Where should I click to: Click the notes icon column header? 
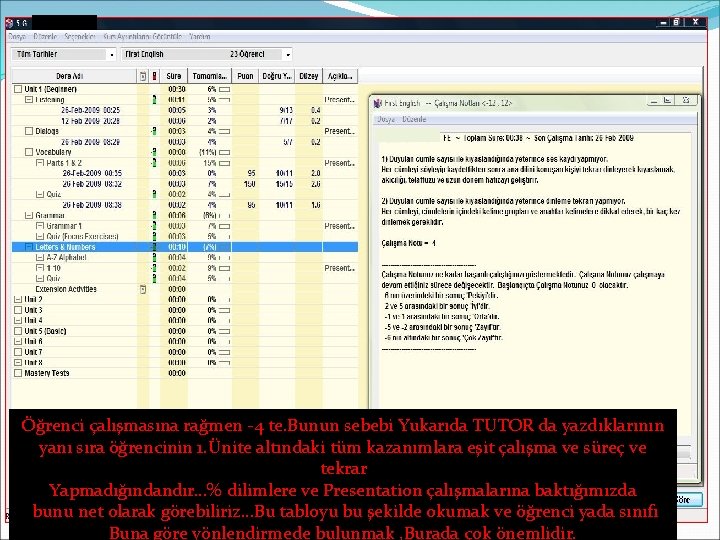coord(143,76)
